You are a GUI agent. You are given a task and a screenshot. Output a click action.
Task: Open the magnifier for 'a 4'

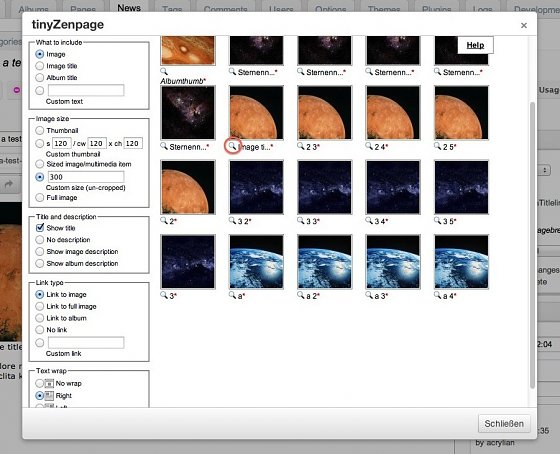pyautogui.click(x=438, y=295)
